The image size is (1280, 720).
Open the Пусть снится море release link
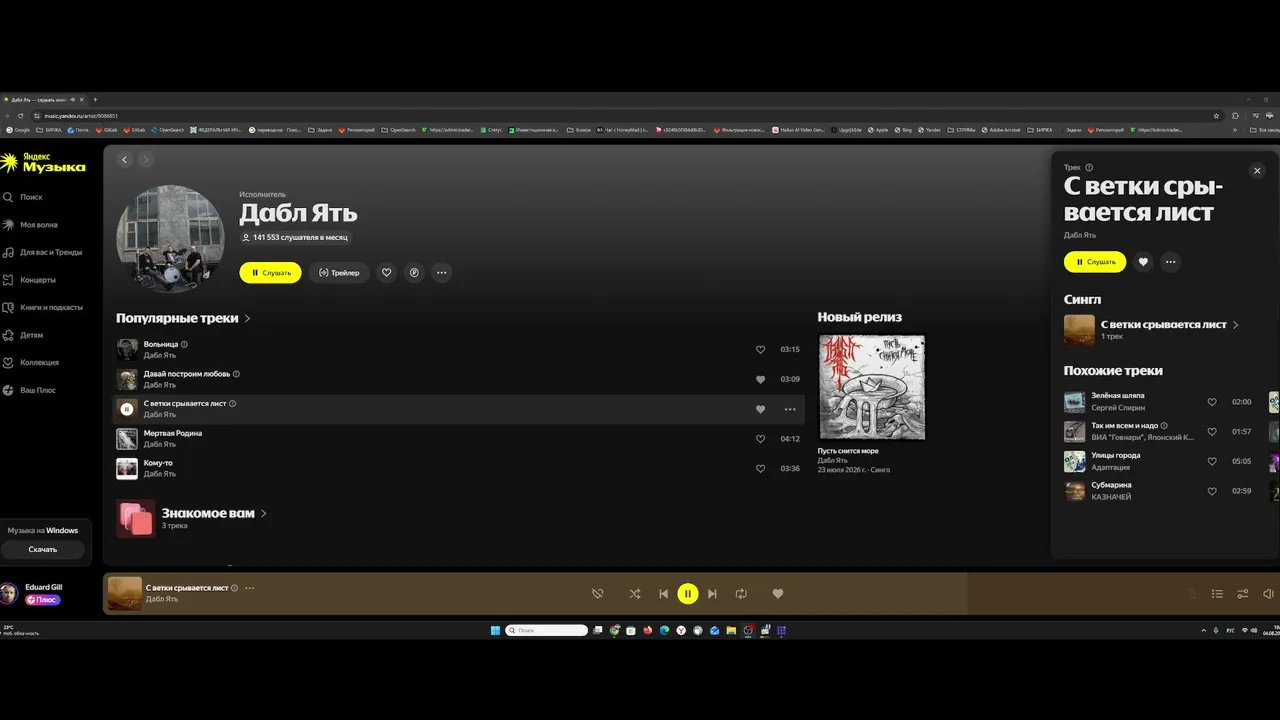[x=848, y=451]
